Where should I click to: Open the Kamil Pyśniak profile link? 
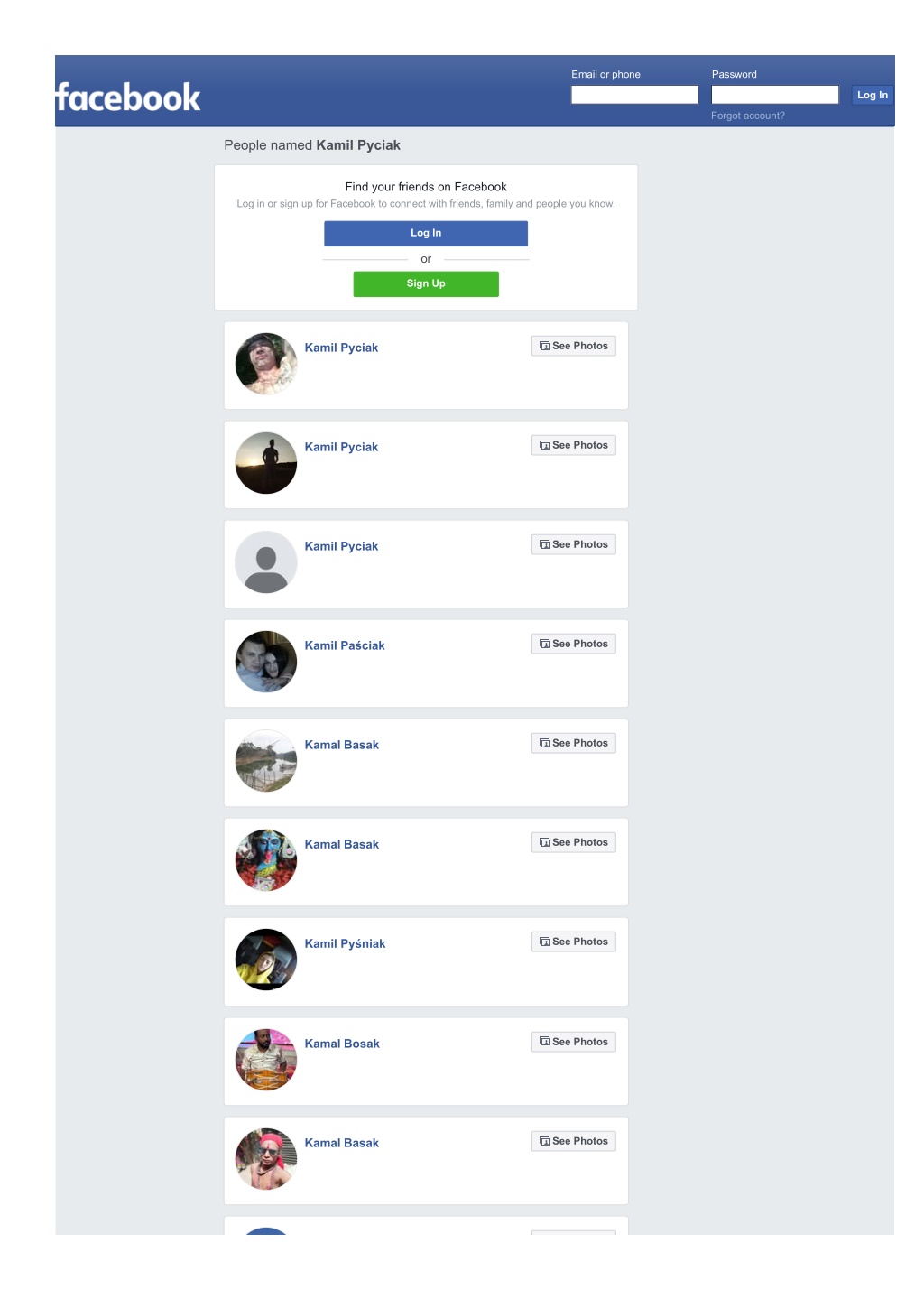[345, 943]
